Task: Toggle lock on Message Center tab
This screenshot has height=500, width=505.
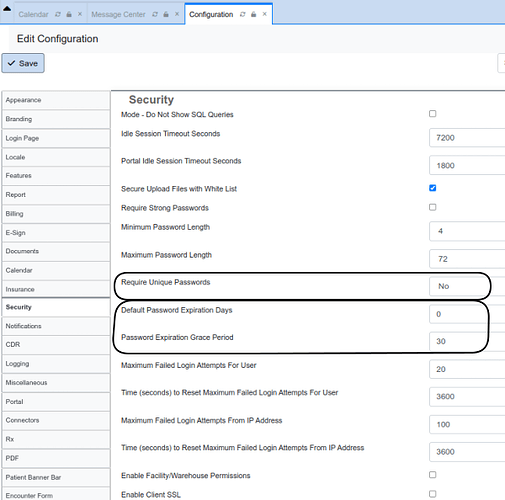Action: [x=166, y=14]
